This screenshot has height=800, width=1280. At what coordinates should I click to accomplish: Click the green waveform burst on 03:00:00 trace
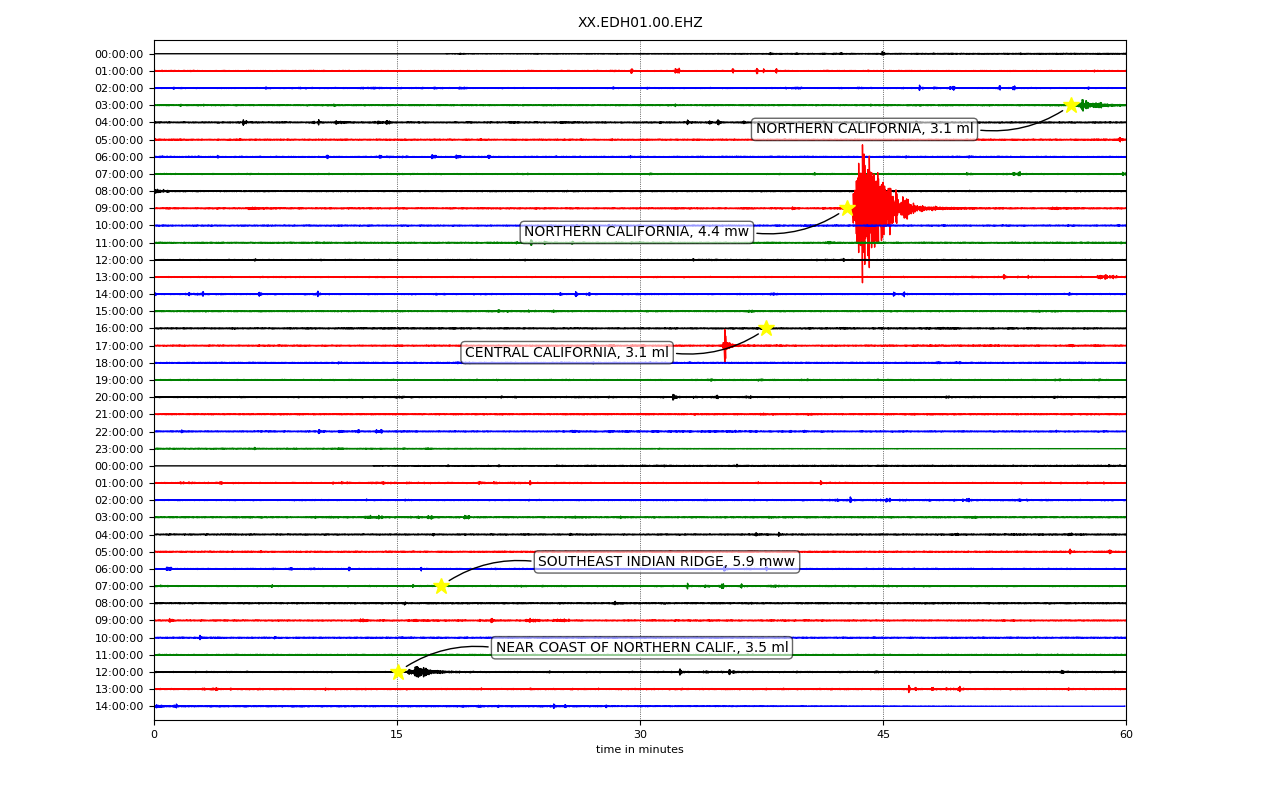pos(1090,105)
